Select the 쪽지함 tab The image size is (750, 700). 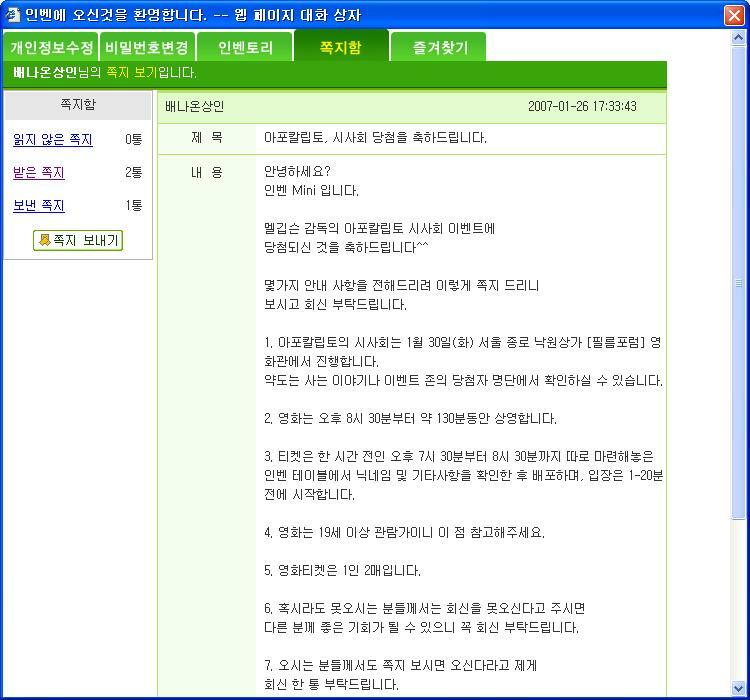(x=341, y=46)
